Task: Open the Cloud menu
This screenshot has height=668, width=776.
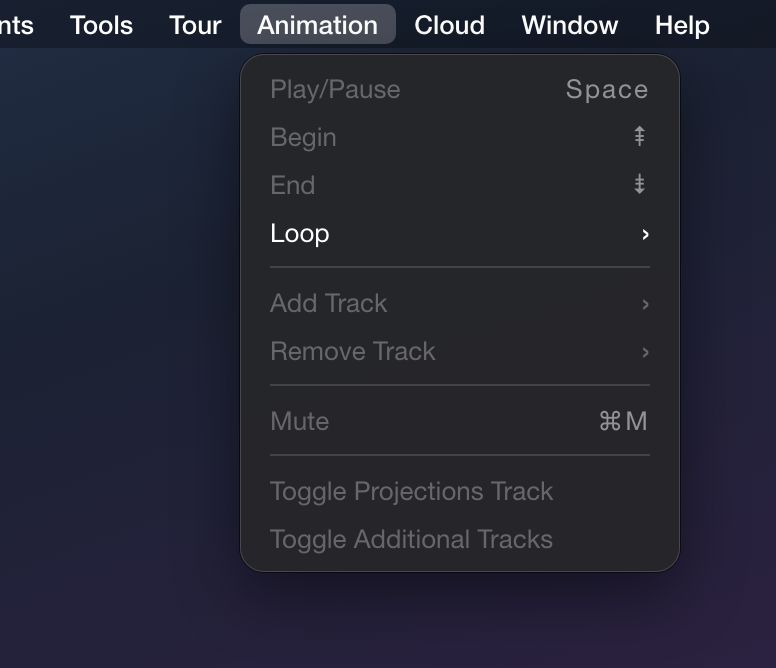Action: point(449,25)
